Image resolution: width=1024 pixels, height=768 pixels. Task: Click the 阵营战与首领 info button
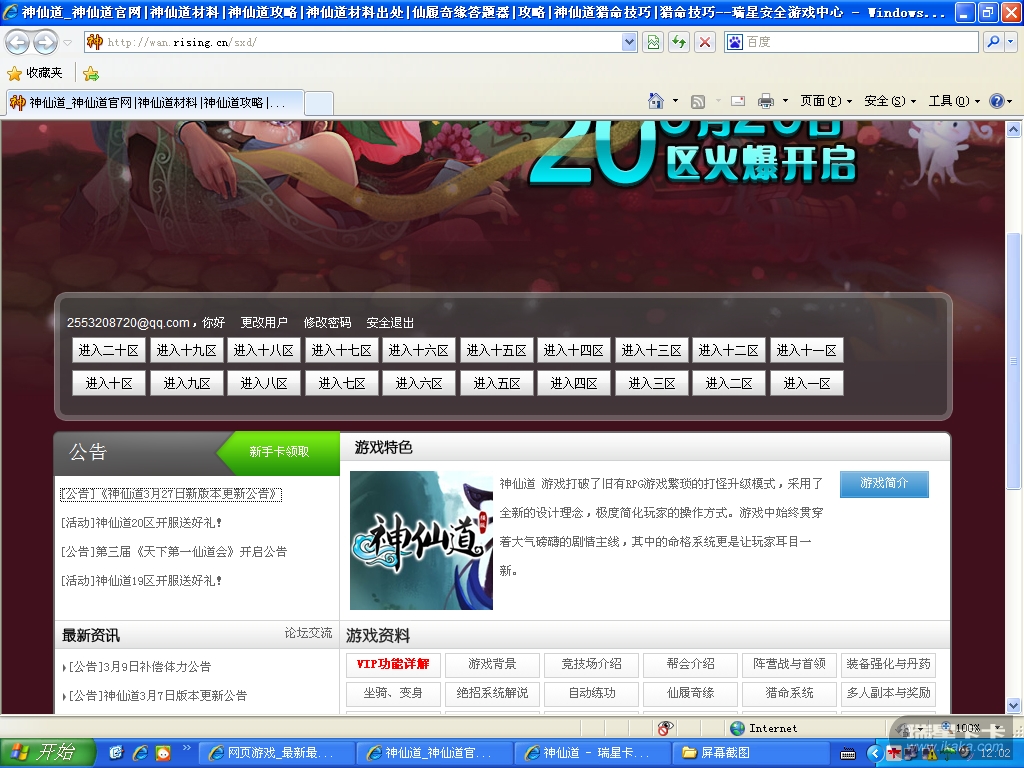tap(790, 665)
